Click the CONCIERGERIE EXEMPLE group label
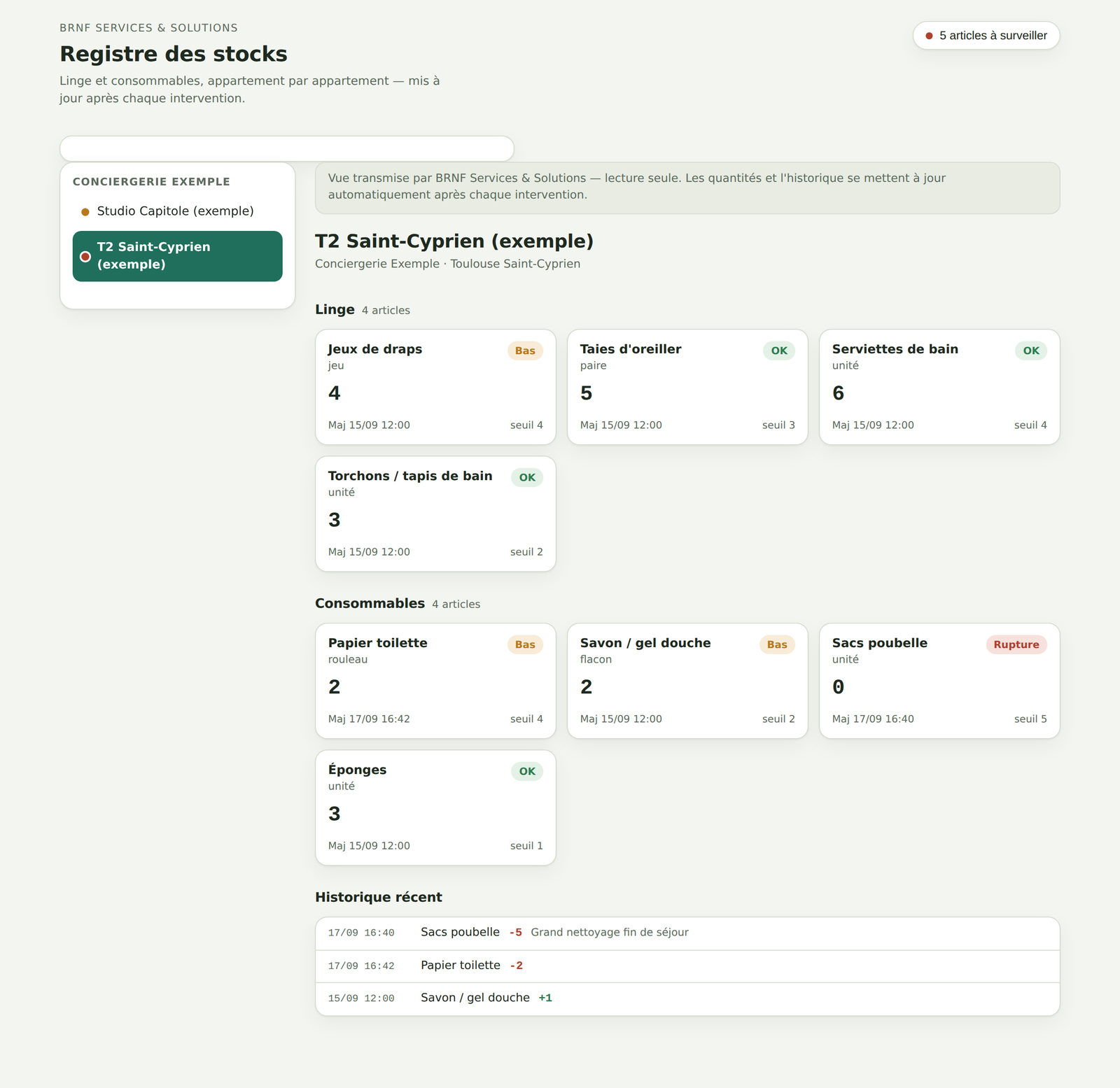Image resolution: width=1120 pixels, height=1088 pixels. click(x=151, y=182)
